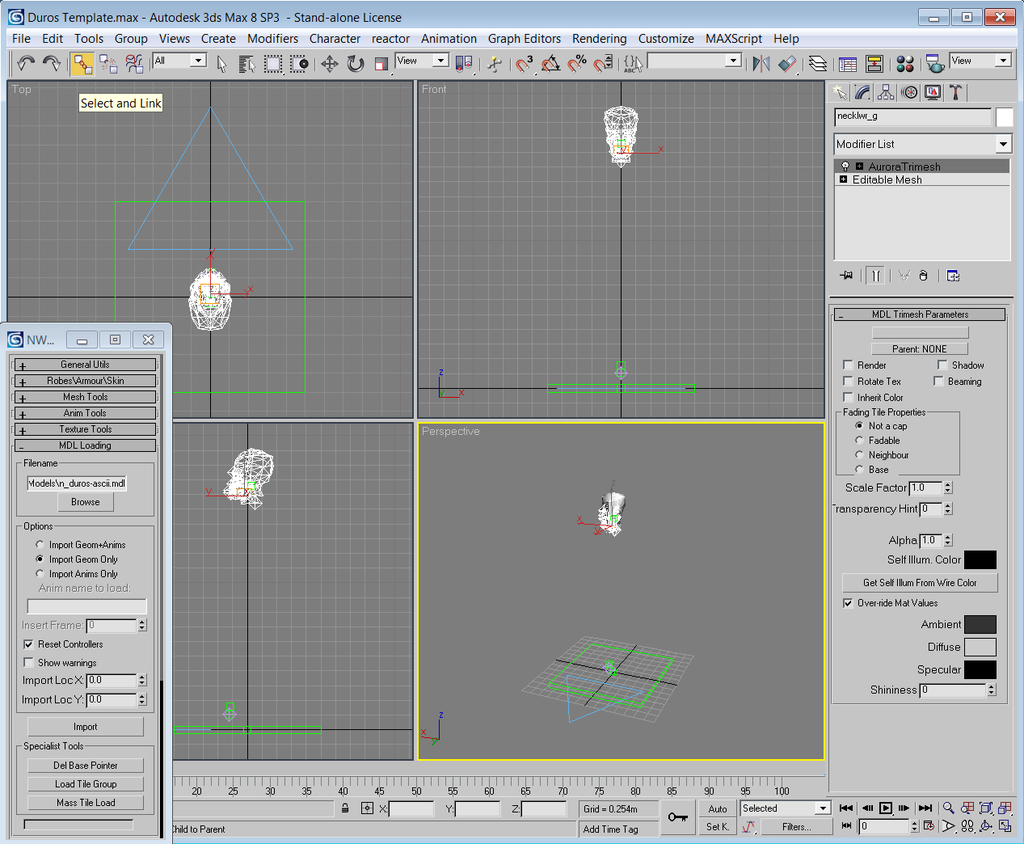Select the Scale tool

point(381,63)
